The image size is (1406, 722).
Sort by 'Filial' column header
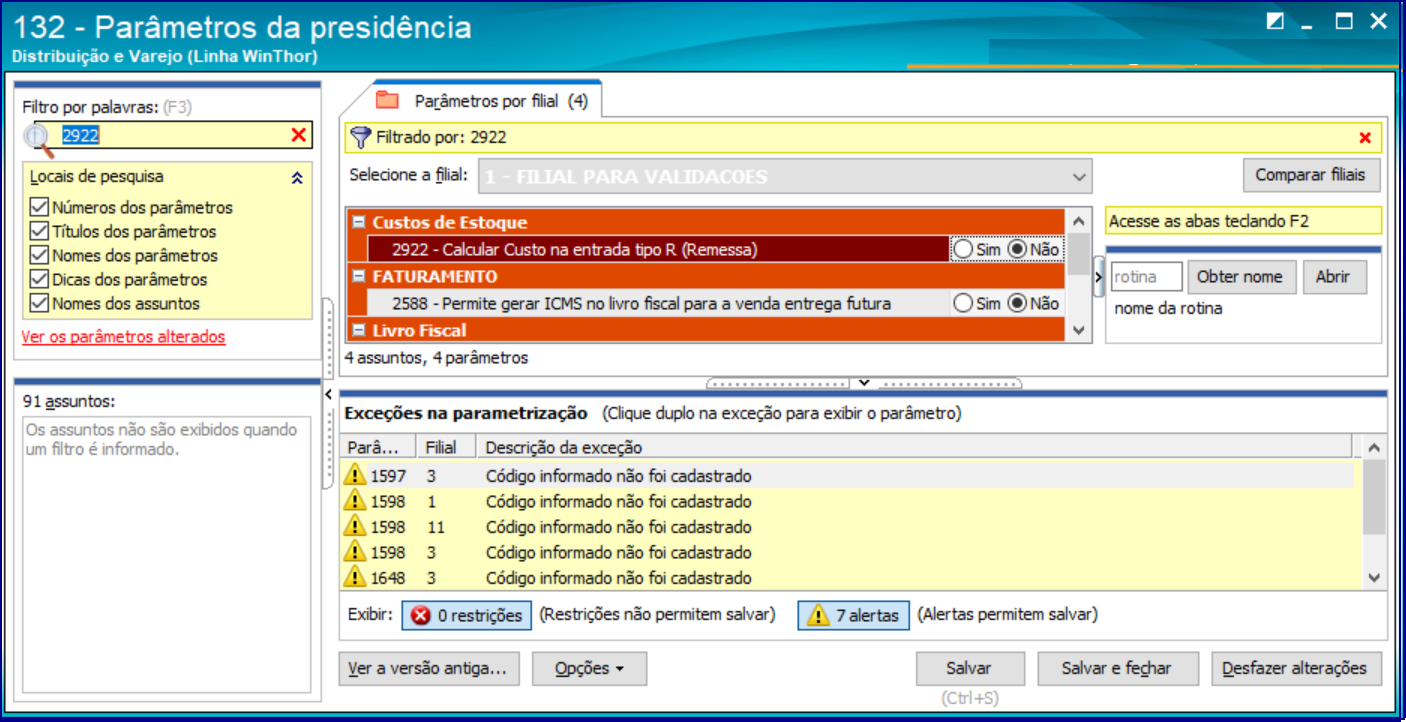(445, 447)
